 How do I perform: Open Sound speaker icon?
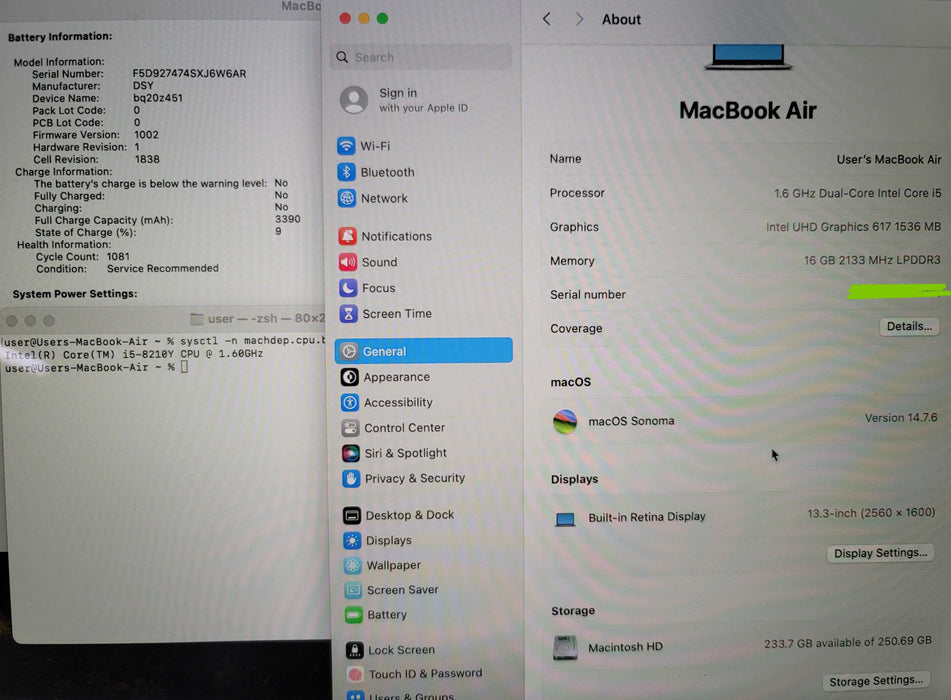[348, 262]
